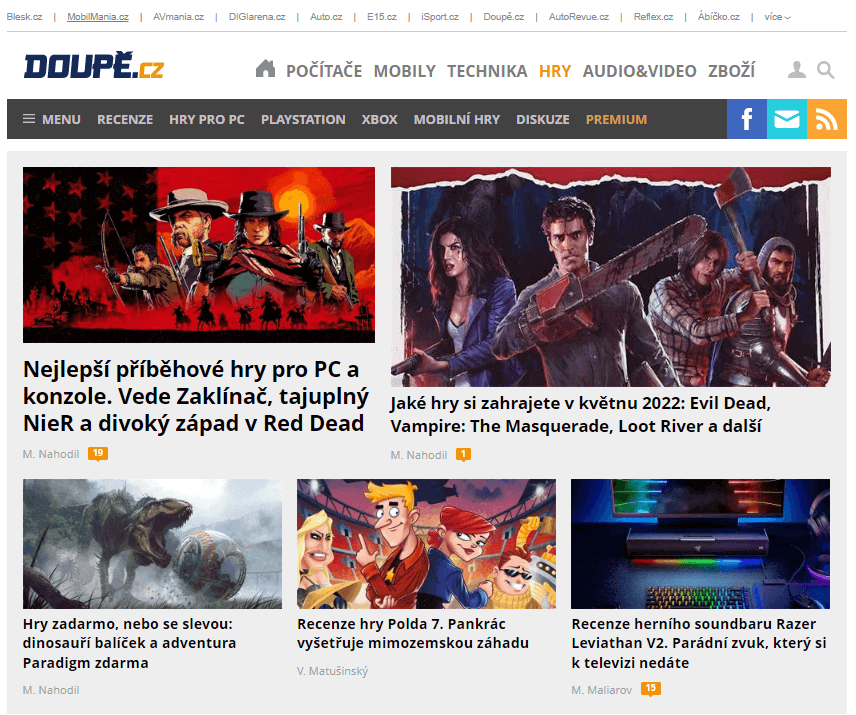The height and width of the screenshot is (715, 856).
Task: Click author M. Nahodil under dinosaur article
Action: pyautogui.click(x=51, y=690)
